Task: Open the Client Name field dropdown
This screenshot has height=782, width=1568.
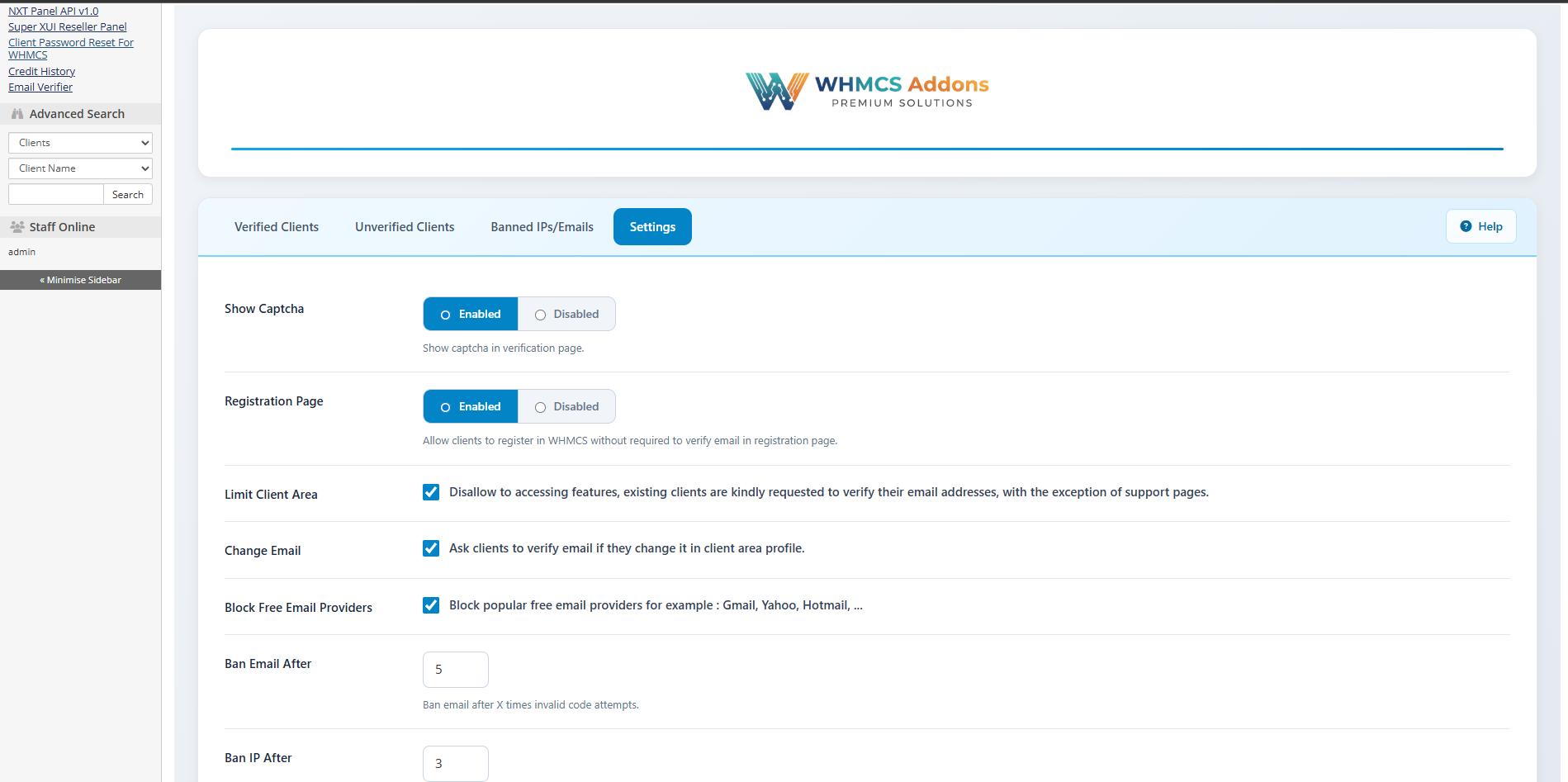Action: coord(79,168)
